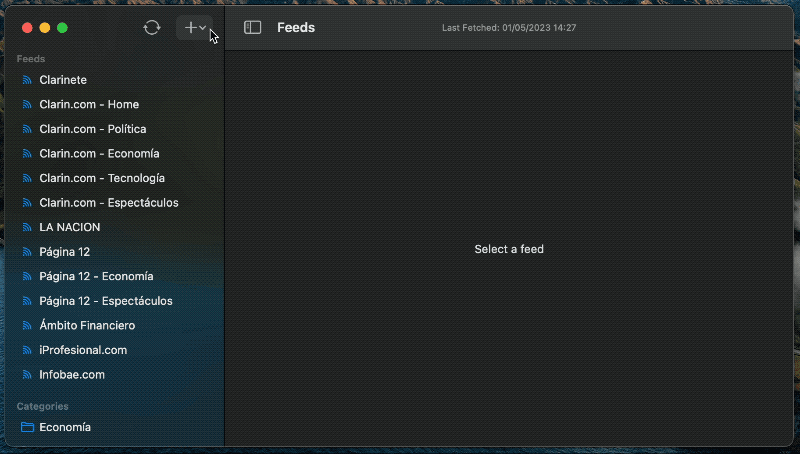
Task: Click the RSS icon beside Clarin.com - Espectáculos
Action: (27, 203)
